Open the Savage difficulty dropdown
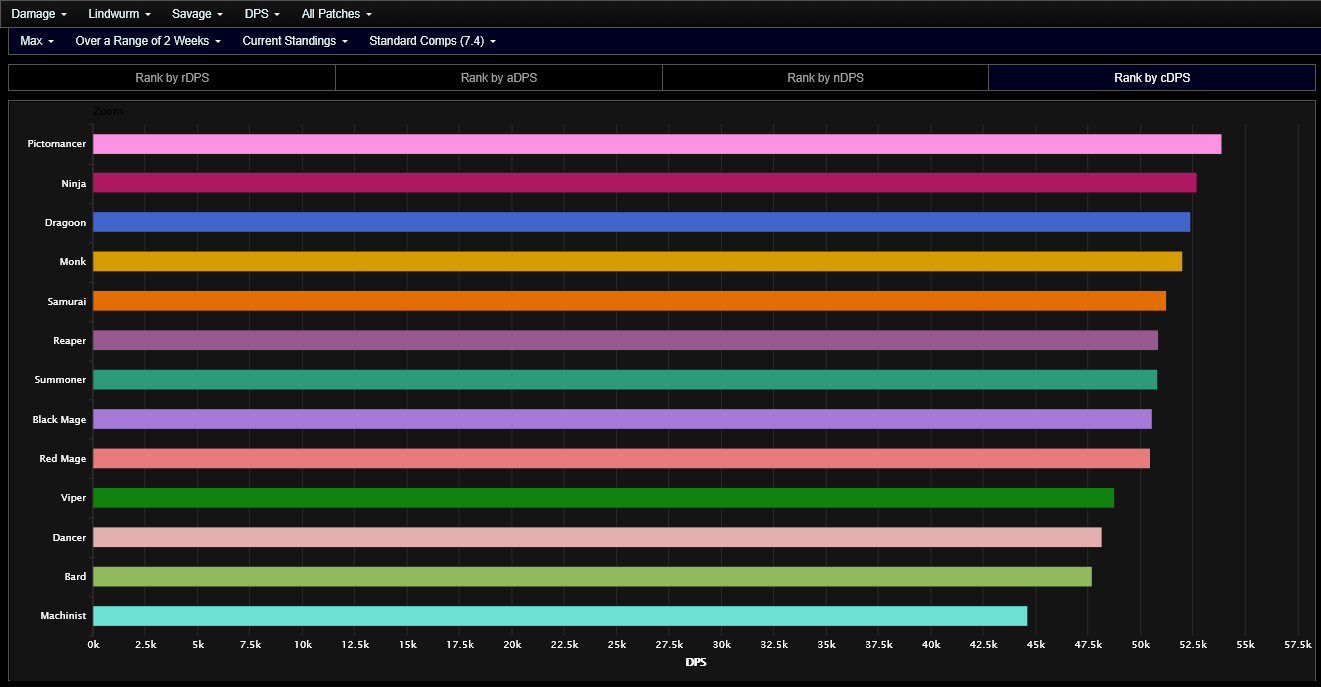 point(197,14)
